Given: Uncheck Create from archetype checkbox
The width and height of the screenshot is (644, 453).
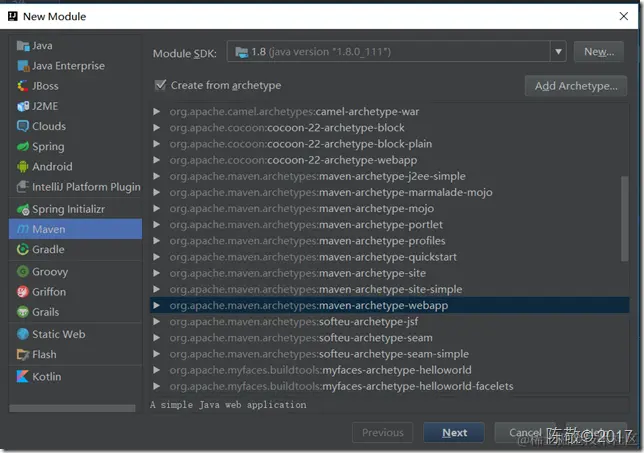Looking at the screenshot, I should pos(160,85).
